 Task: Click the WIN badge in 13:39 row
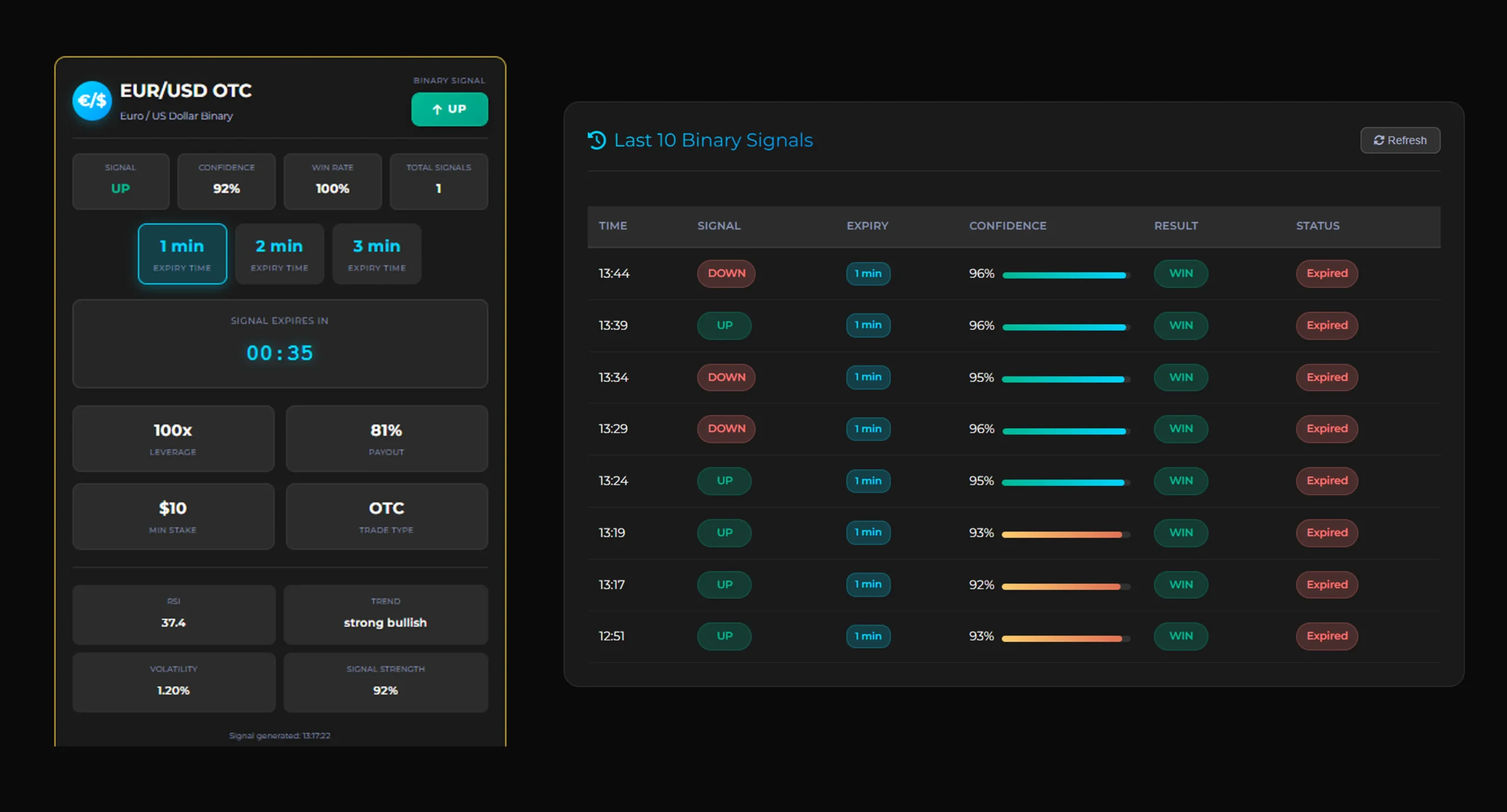click(1180, 325)
